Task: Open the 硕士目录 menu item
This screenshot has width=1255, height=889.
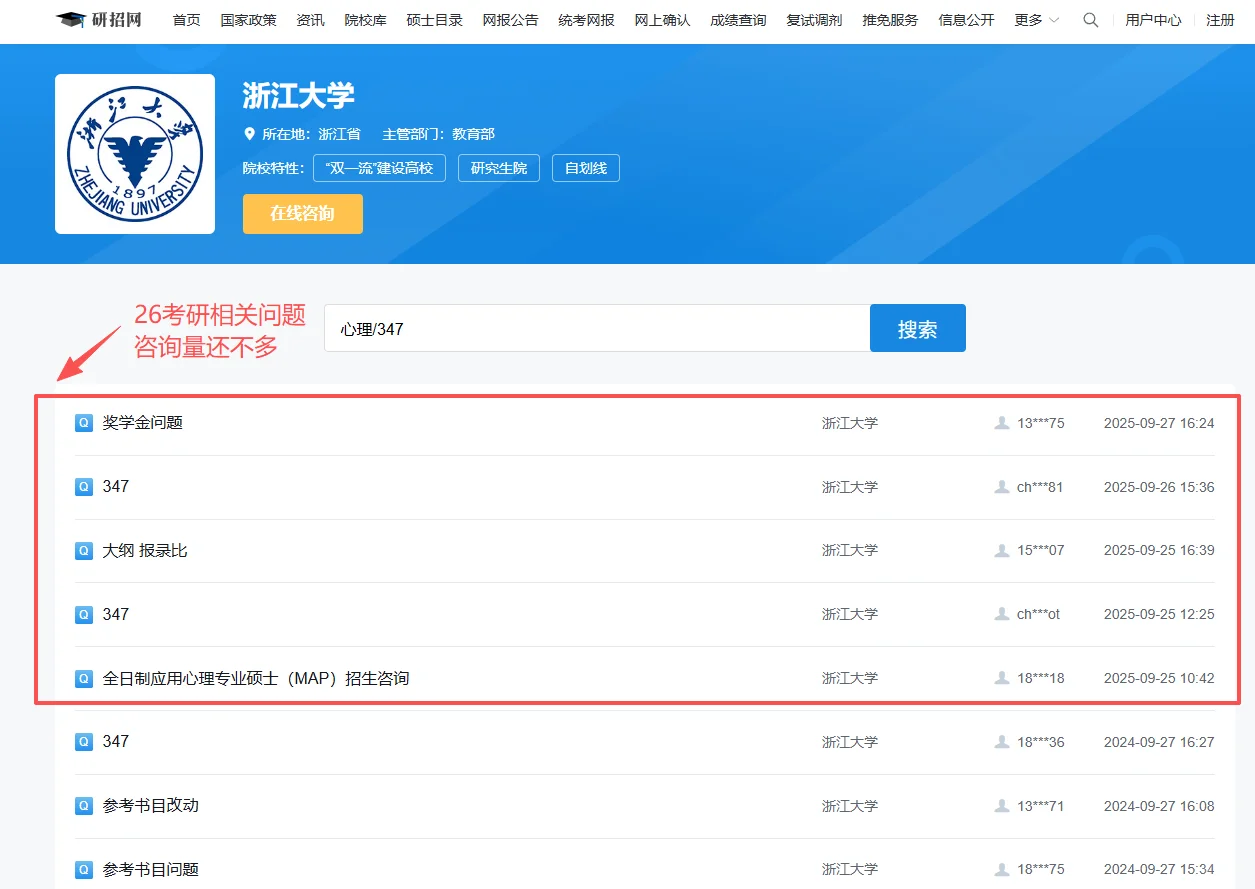Action: click(434, 19)
